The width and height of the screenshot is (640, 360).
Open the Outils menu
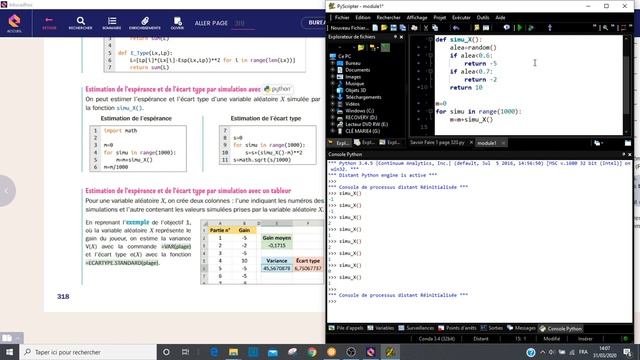483,18
